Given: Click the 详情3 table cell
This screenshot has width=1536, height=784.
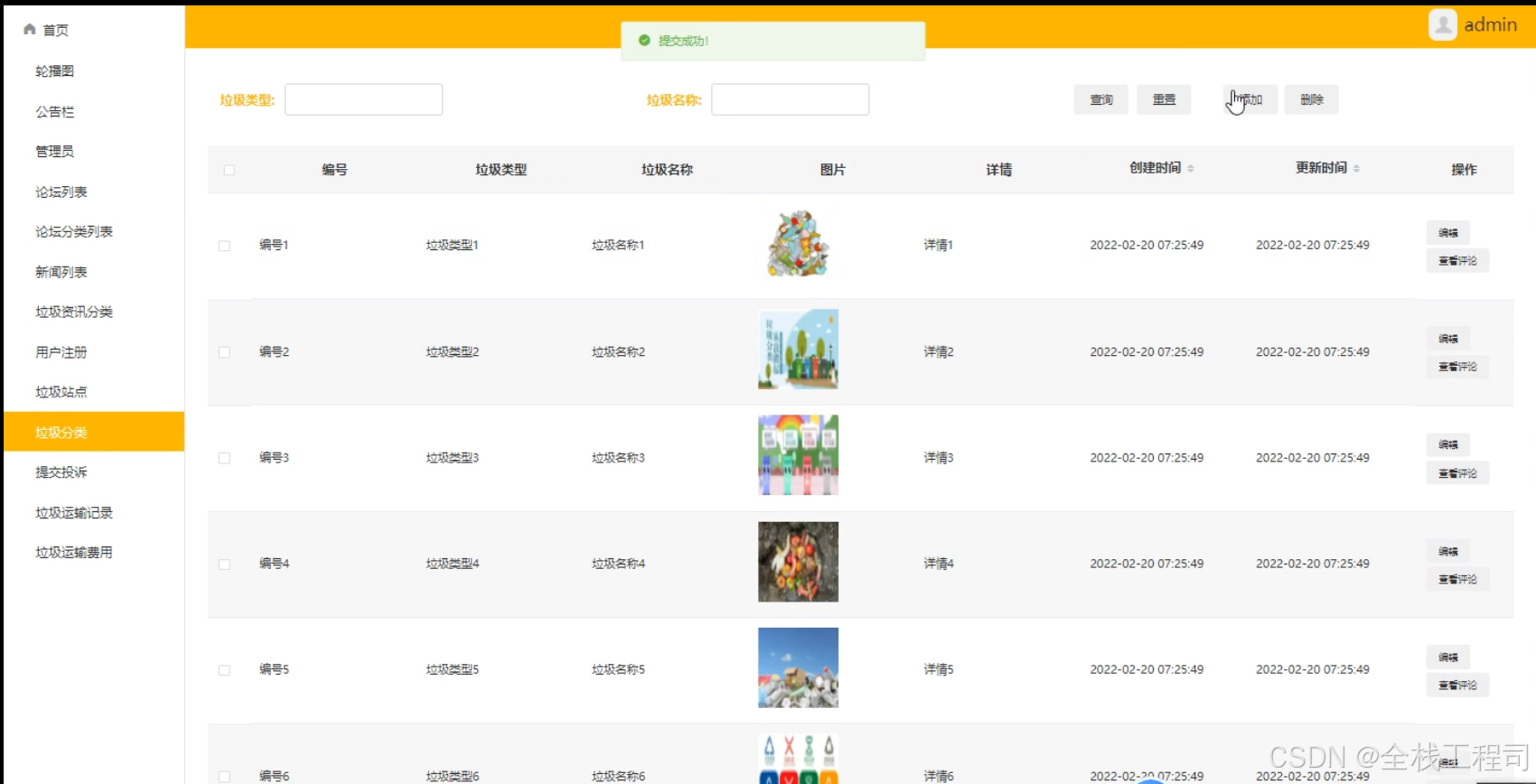Looking at the screenshot, I should pyautogui.click(x=938, y=458).
